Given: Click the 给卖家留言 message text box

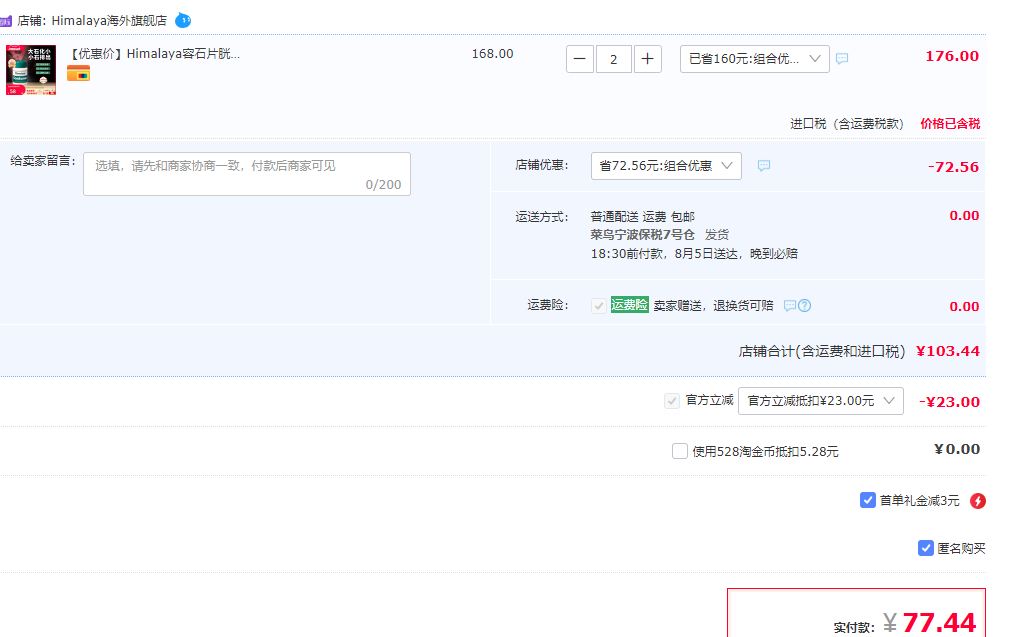Looking at the screenshot, I should tap(247, 174).
